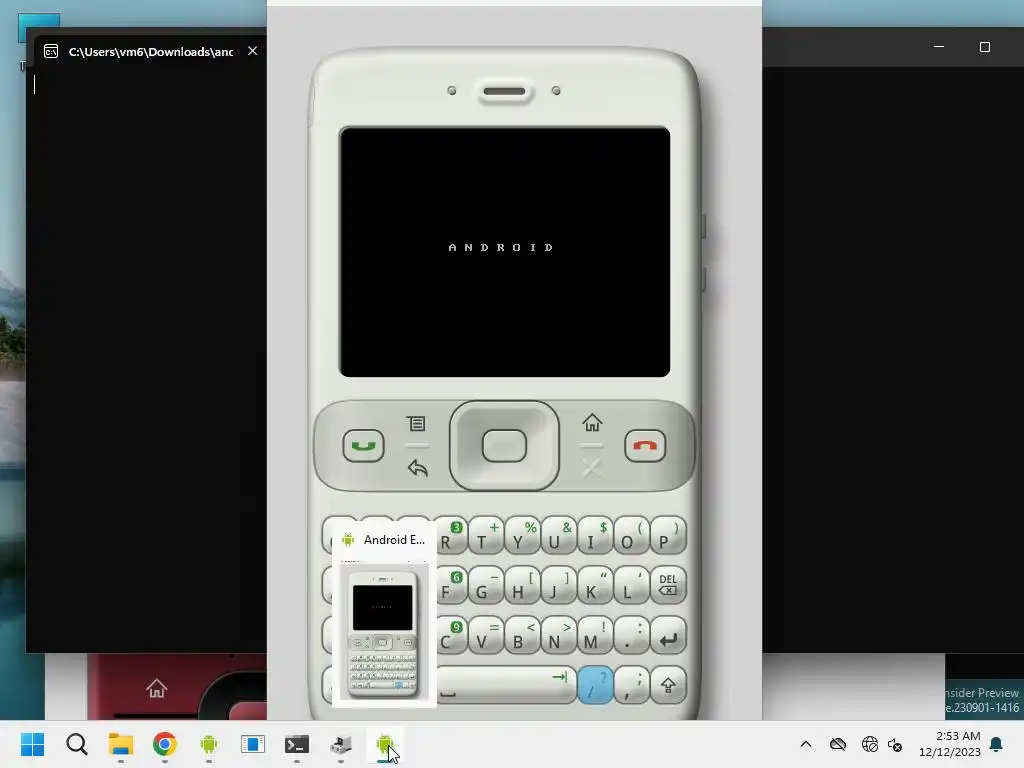Image resolution: width=1024 pixels, height=768 pixels.
Task: Close the command prompt tab
Action: [252, 51]
